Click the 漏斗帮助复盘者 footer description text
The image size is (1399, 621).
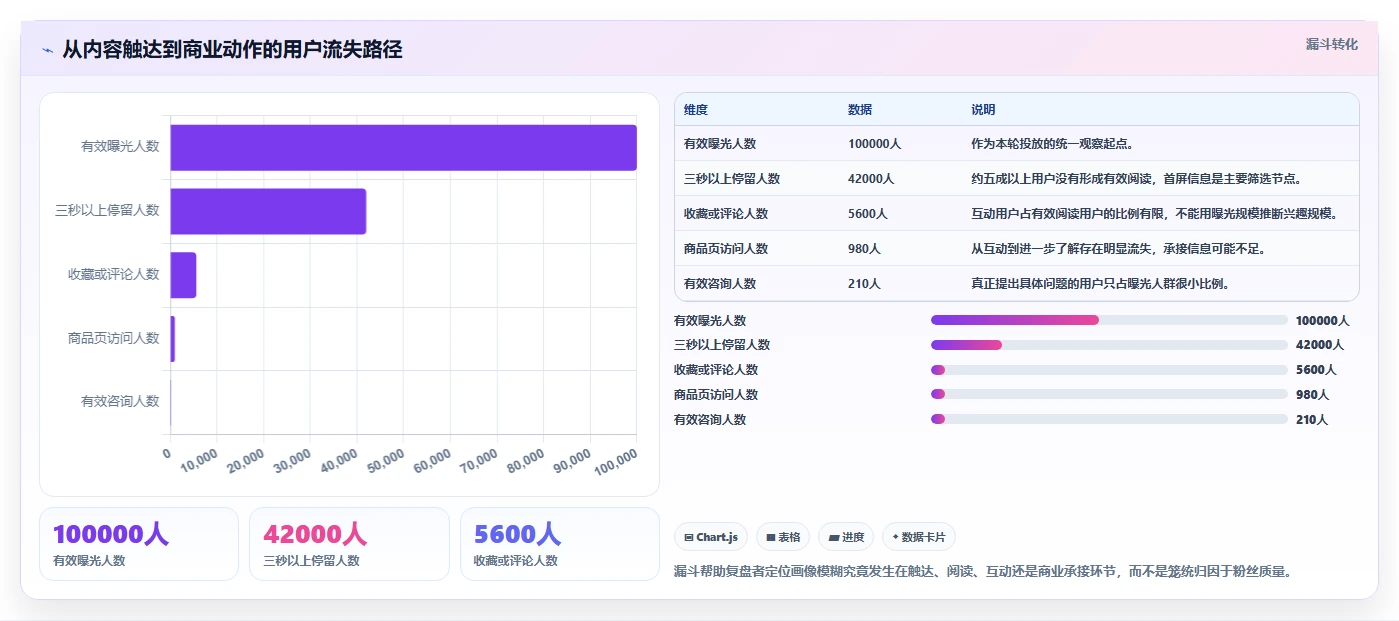[983, 572]
